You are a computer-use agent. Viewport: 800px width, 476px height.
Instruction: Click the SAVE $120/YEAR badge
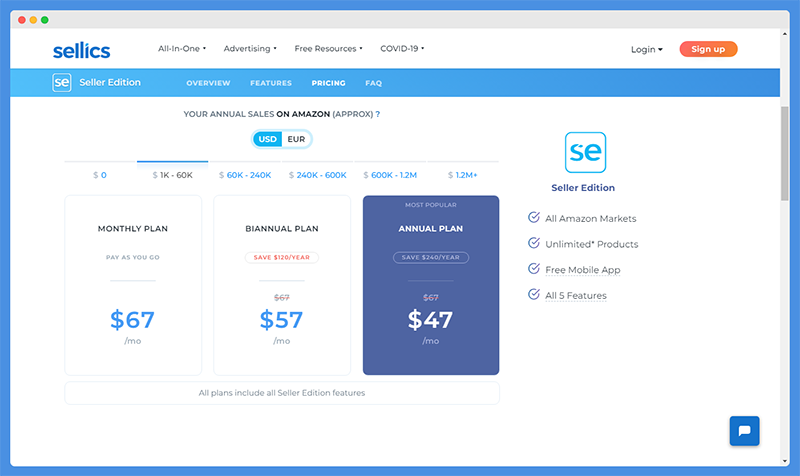click(282, 258)
